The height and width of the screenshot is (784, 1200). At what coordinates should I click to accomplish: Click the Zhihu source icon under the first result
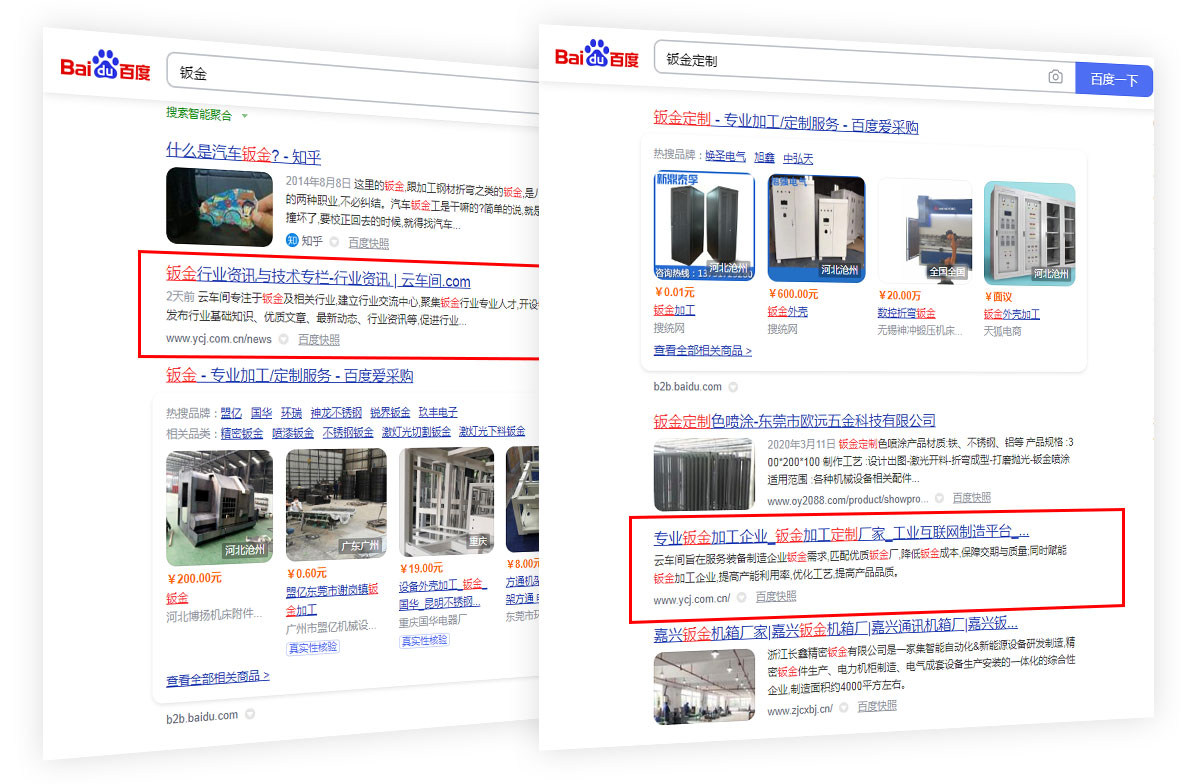pyautogui.click(x=292, y=241)
